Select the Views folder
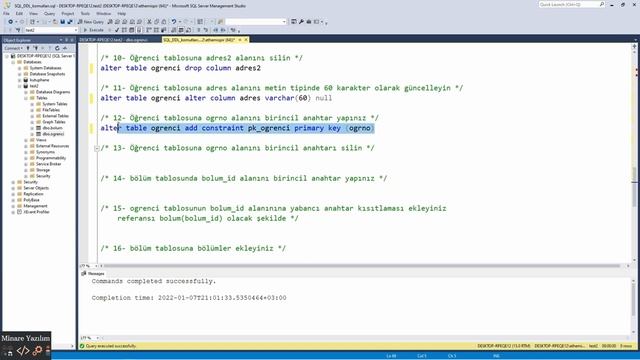Screen dimensions: 640x360 [x=41, y=140]
